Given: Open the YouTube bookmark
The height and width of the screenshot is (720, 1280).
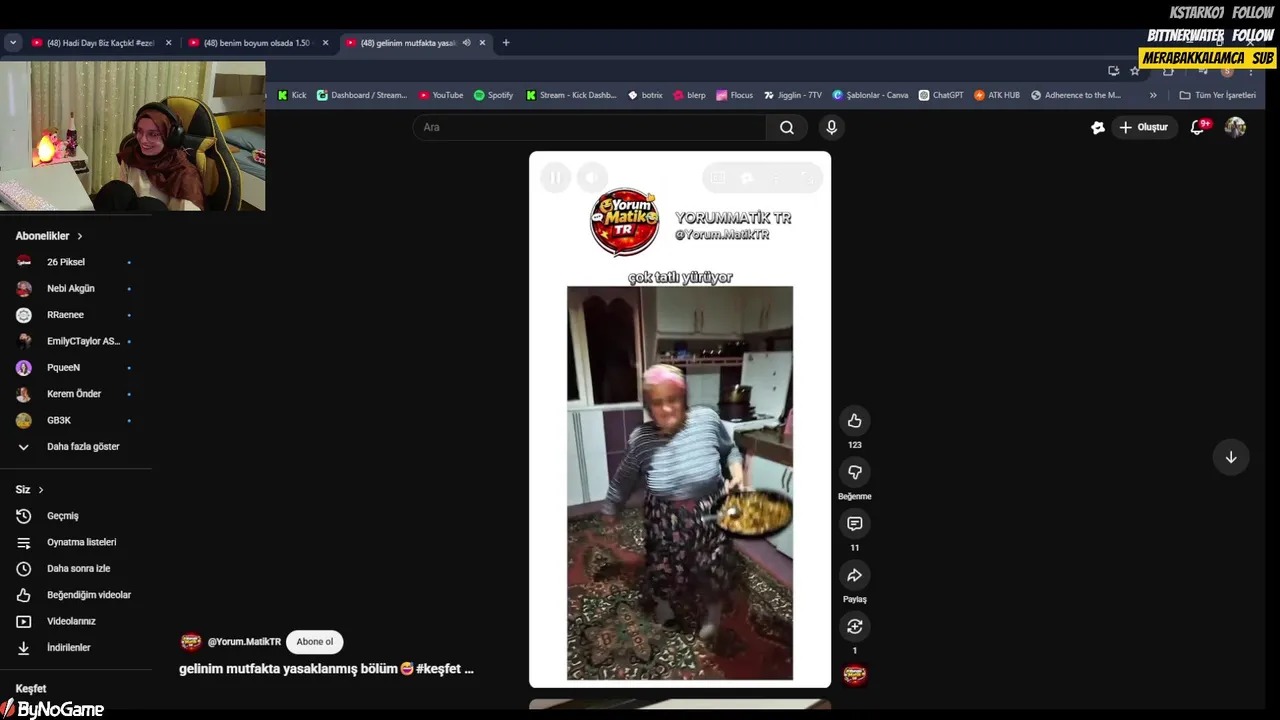Looking at the screenshot, I should point(441,95).
